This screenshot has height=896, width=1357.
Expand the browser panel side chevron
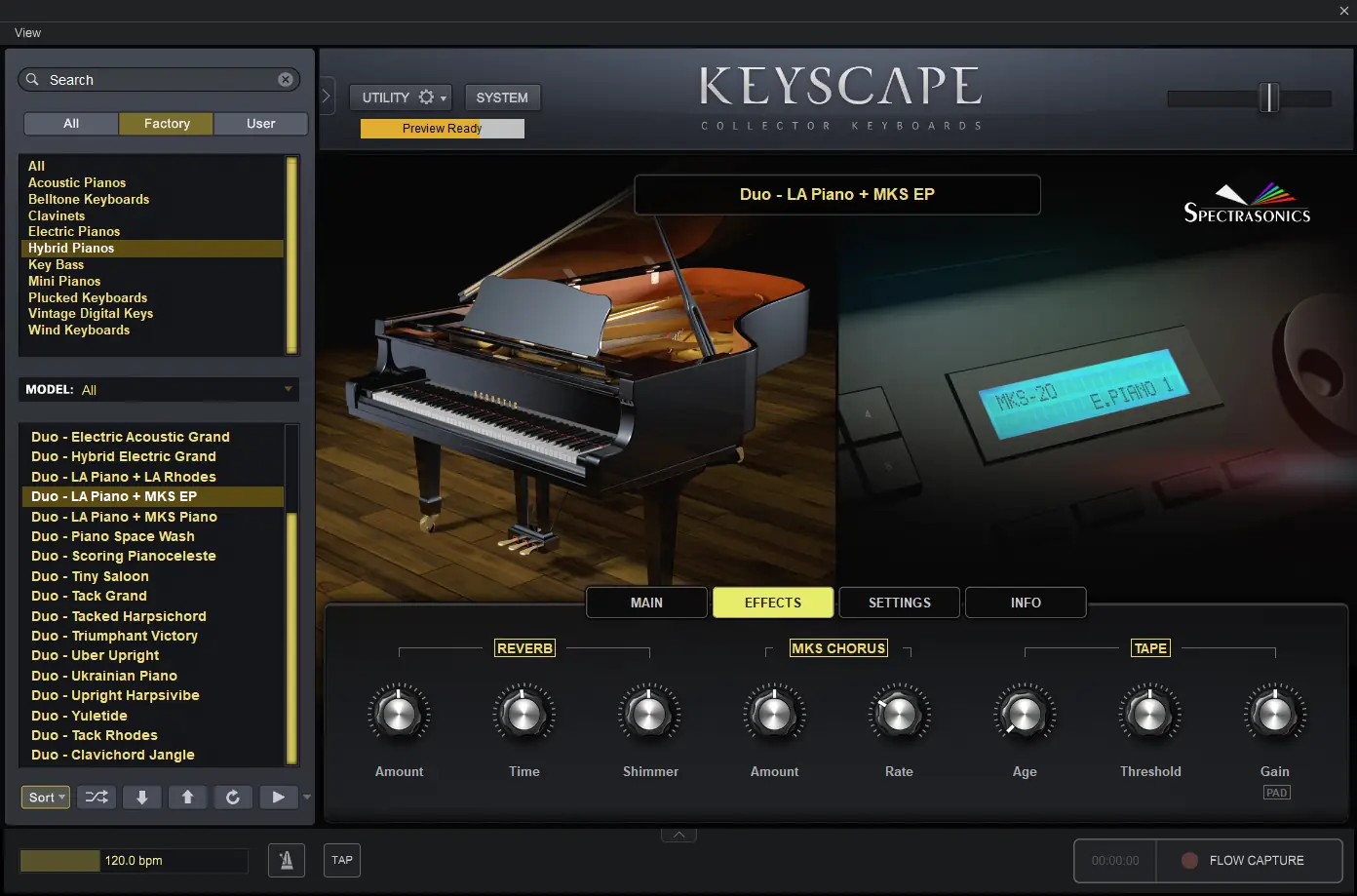point(325,96)
